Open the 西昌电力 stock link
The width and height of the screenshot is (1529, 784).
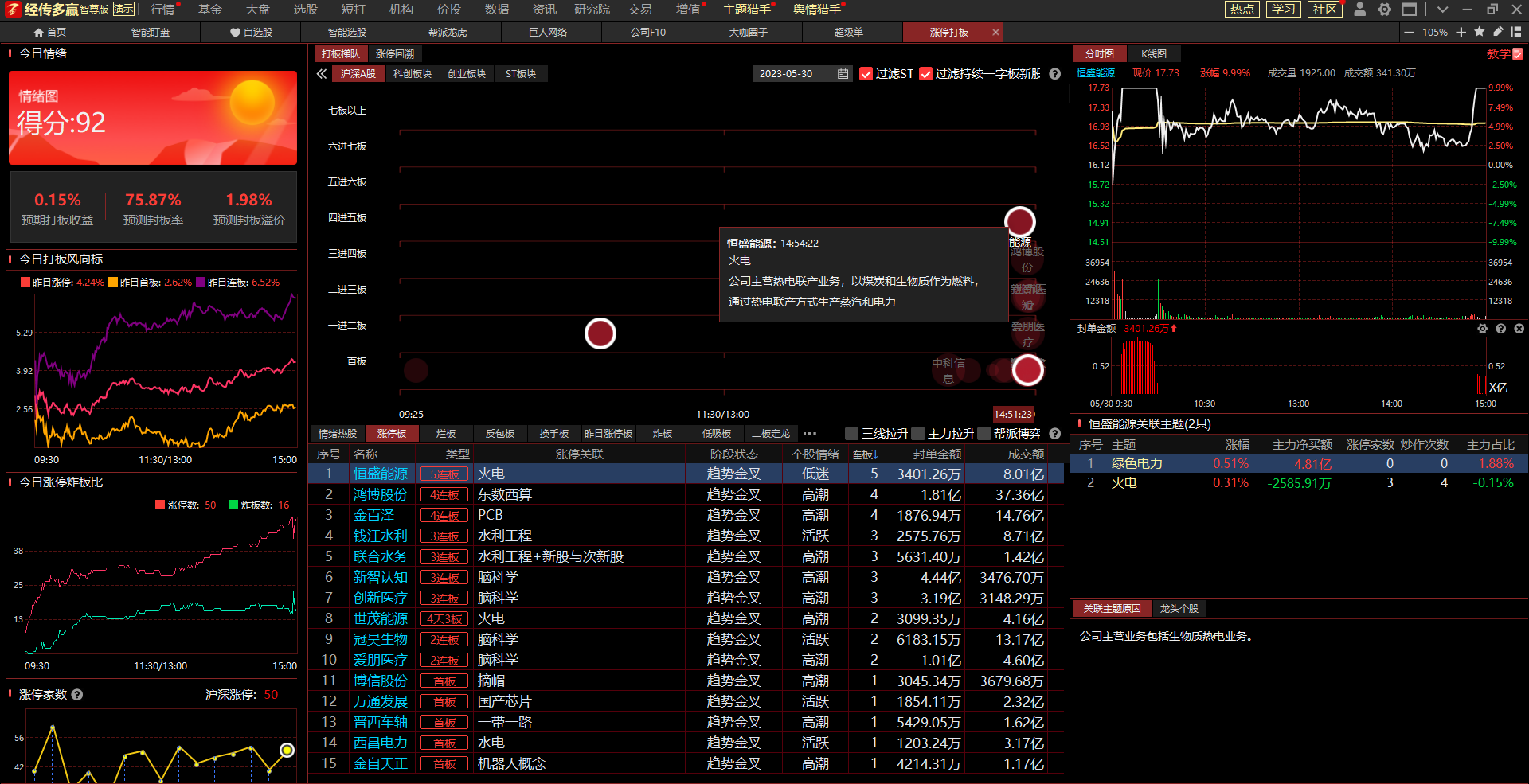(380, 743)
